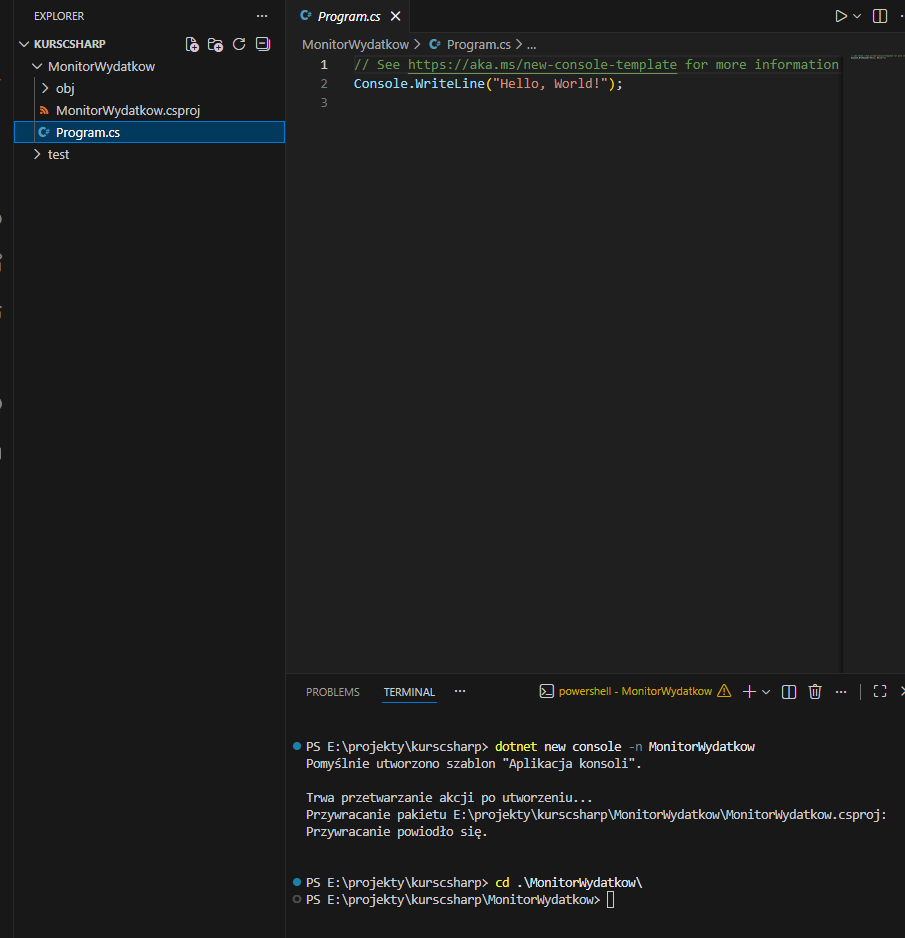Expand the test folder

[x=58, y=155]
